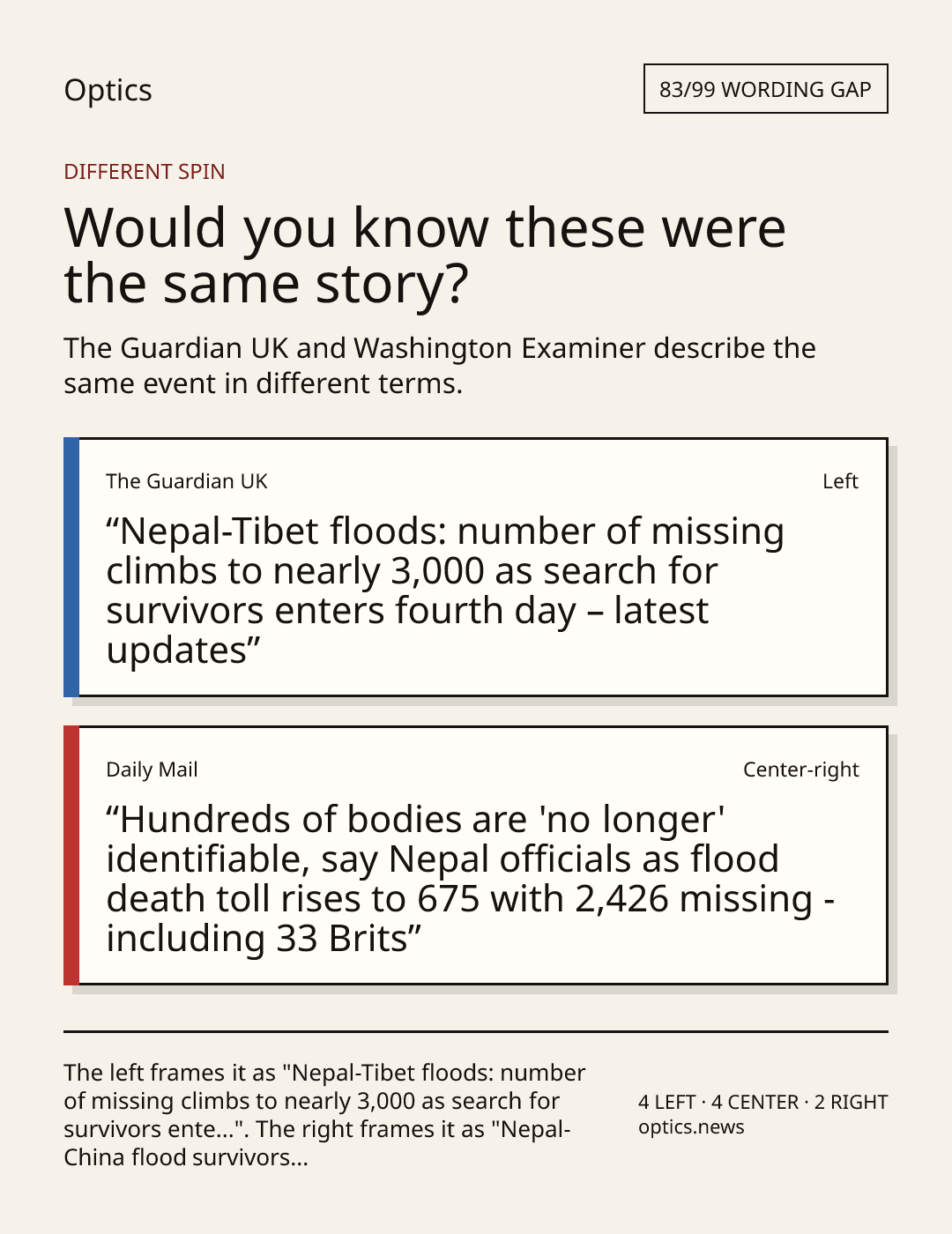Click The Guardian UK source name
This screenshot has width=952, height=1234.
tap(186, 481)
